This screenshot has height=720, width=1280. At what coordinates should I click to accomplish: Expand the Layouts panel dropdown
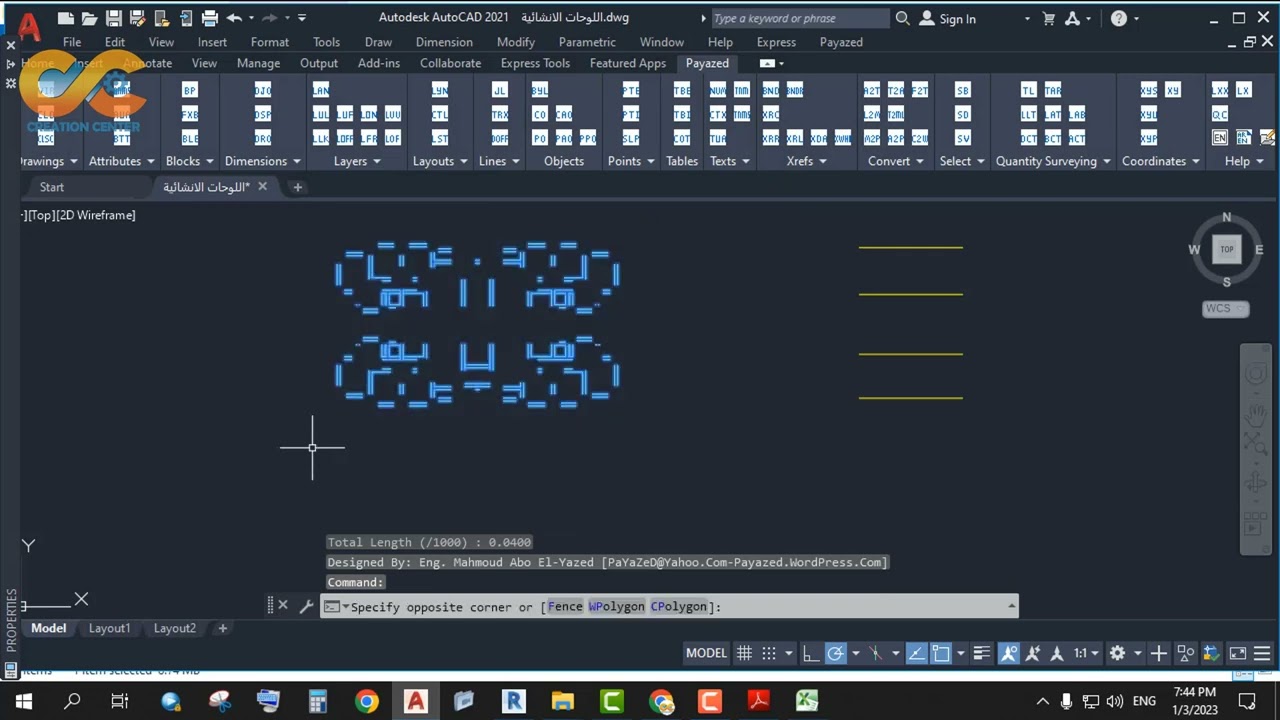464,161
